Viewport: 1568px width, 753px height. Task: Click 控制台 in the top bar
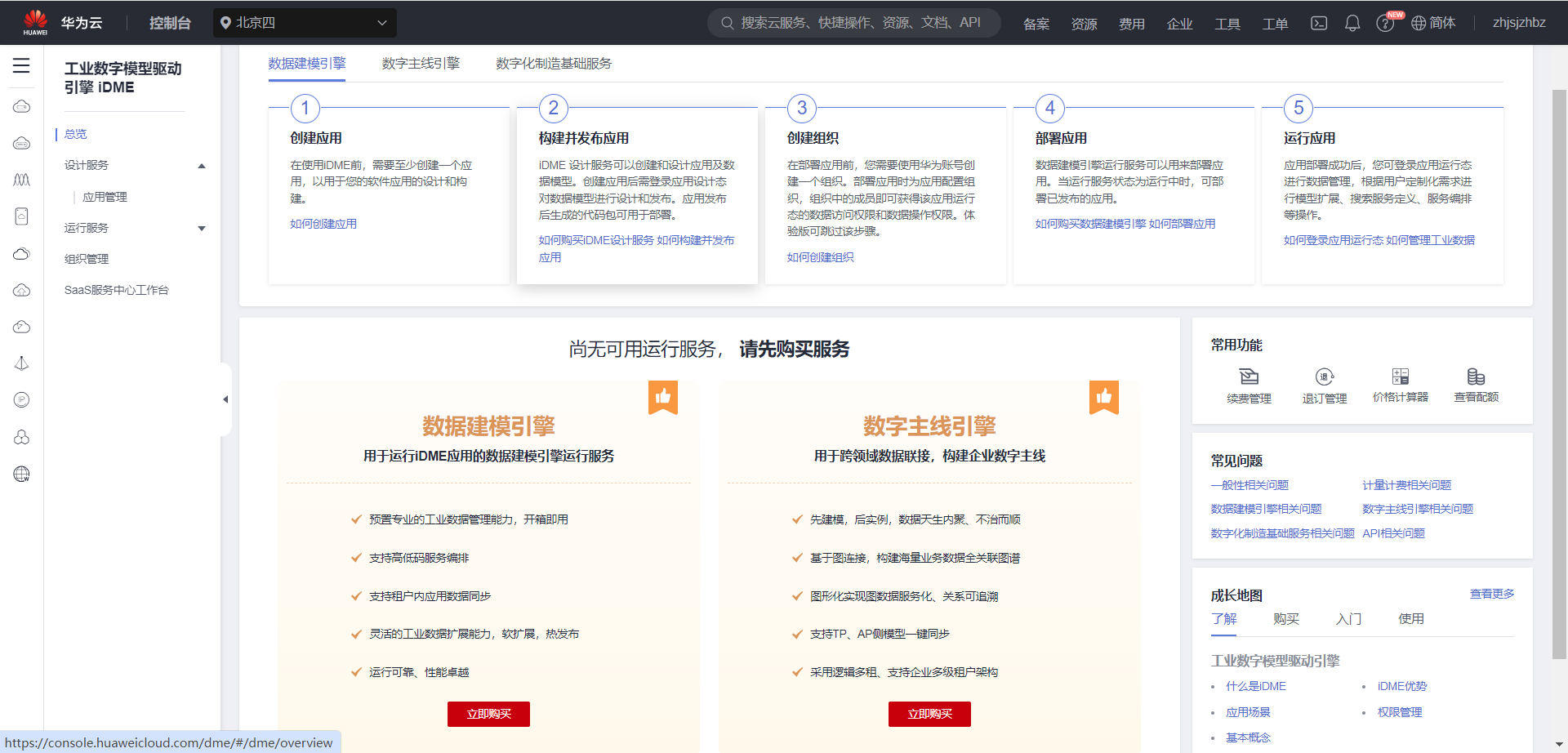point(170,23)
